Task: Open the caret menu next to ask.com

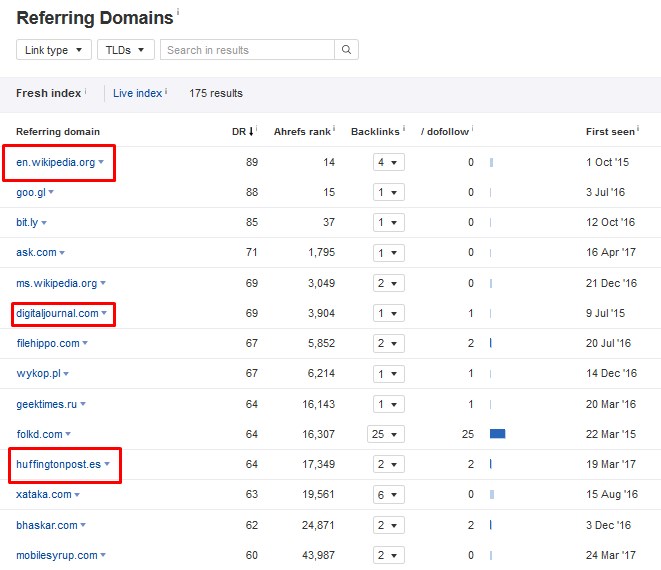Action: tap(62, 253)
